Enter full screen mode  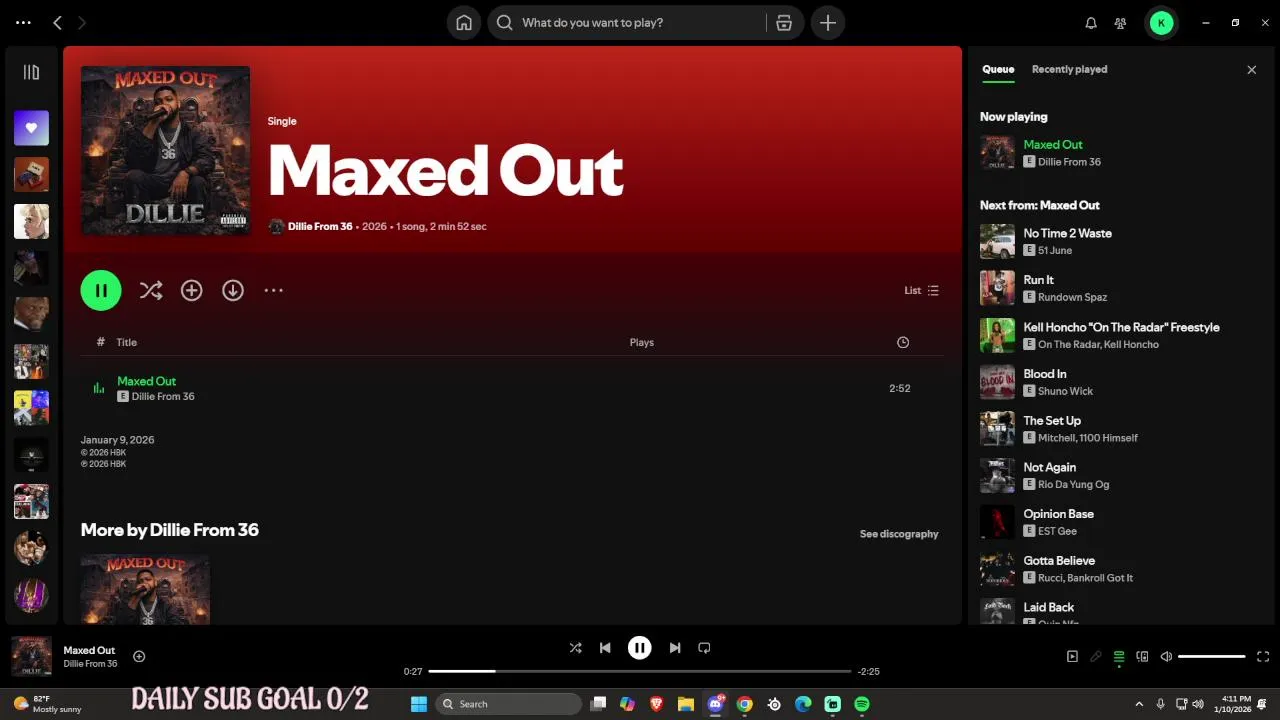point(1263,657)
